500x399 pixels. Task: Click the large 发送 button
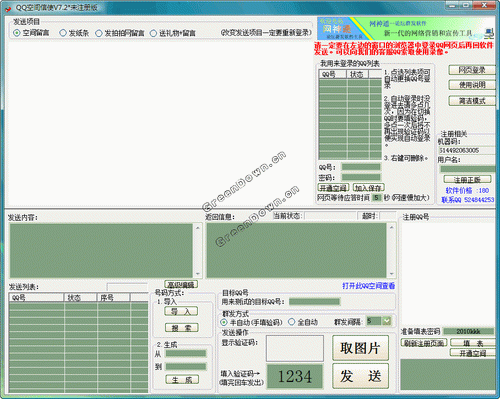(x=360, y=376)
